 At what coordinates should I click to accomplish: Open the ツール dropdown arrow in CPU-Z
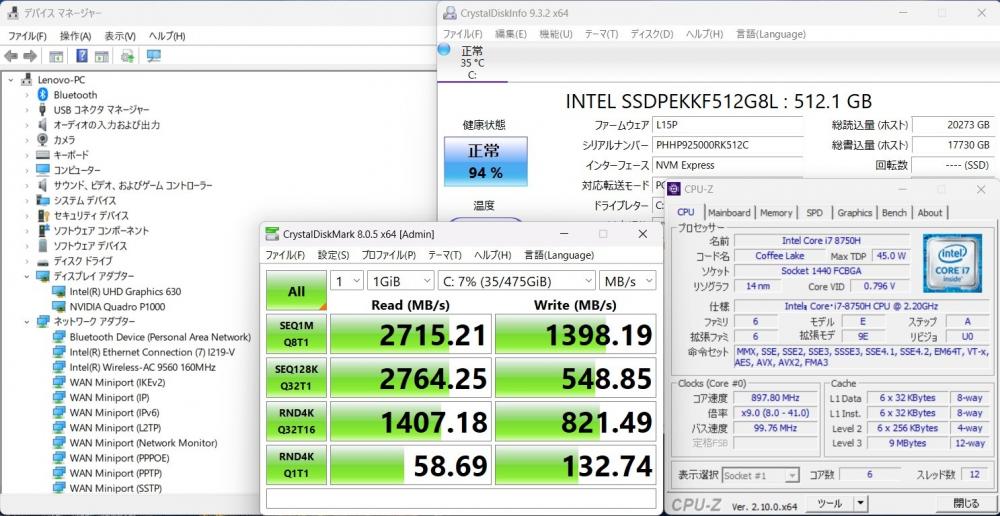[861, 503]
